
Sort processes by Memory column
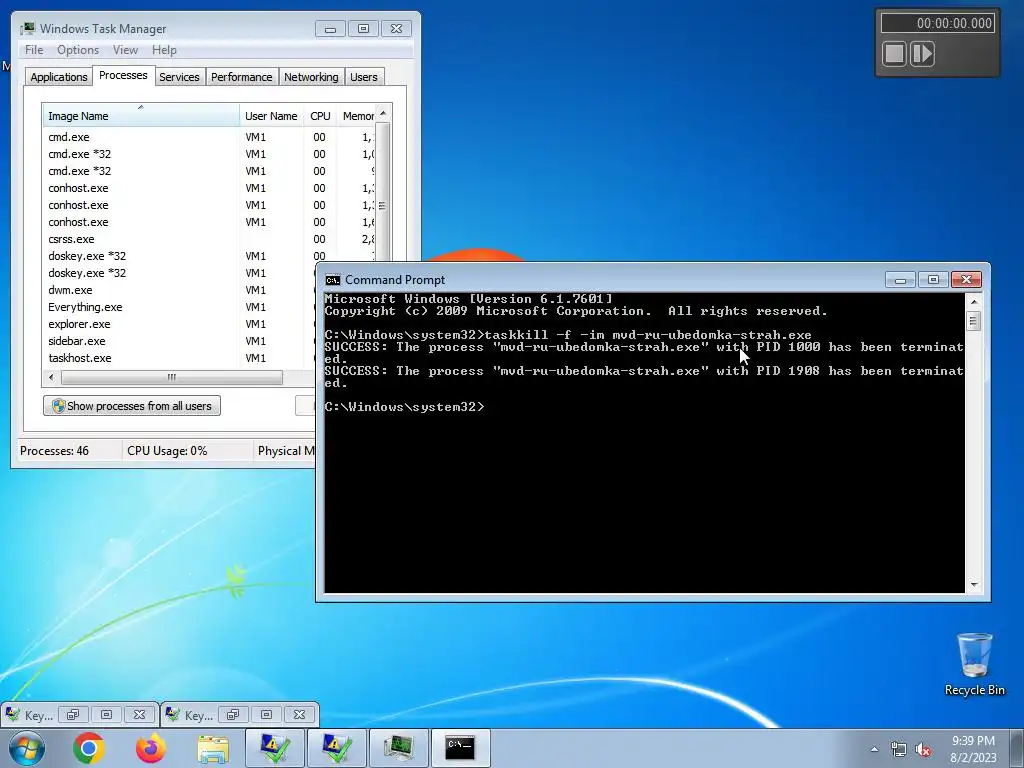(357, 116)
